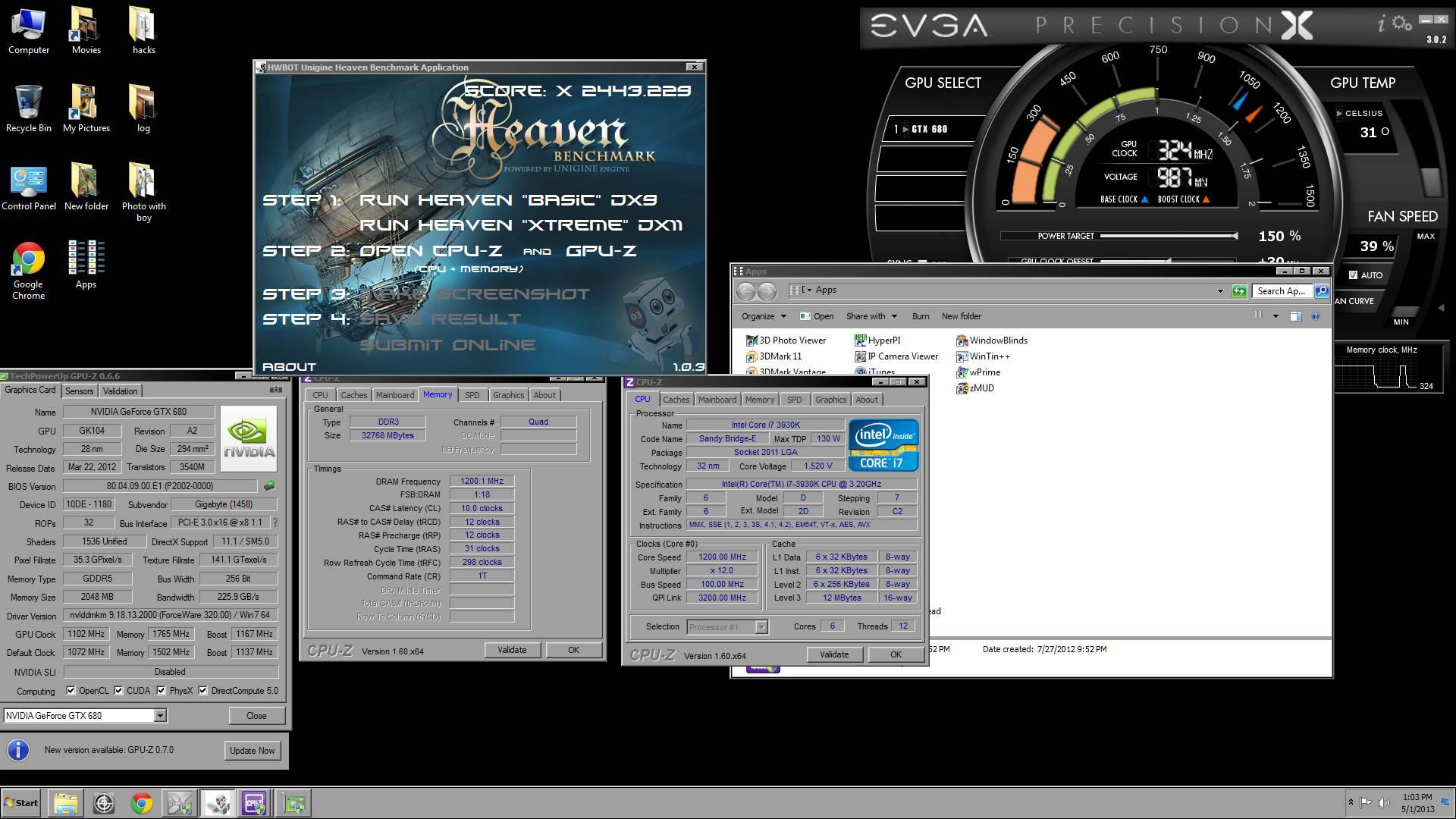The height and width of the screenshot is (819, 1456).
Task: Switch to the SPD tab in the CPU-Z memory window
Action: tap(472, 395)
